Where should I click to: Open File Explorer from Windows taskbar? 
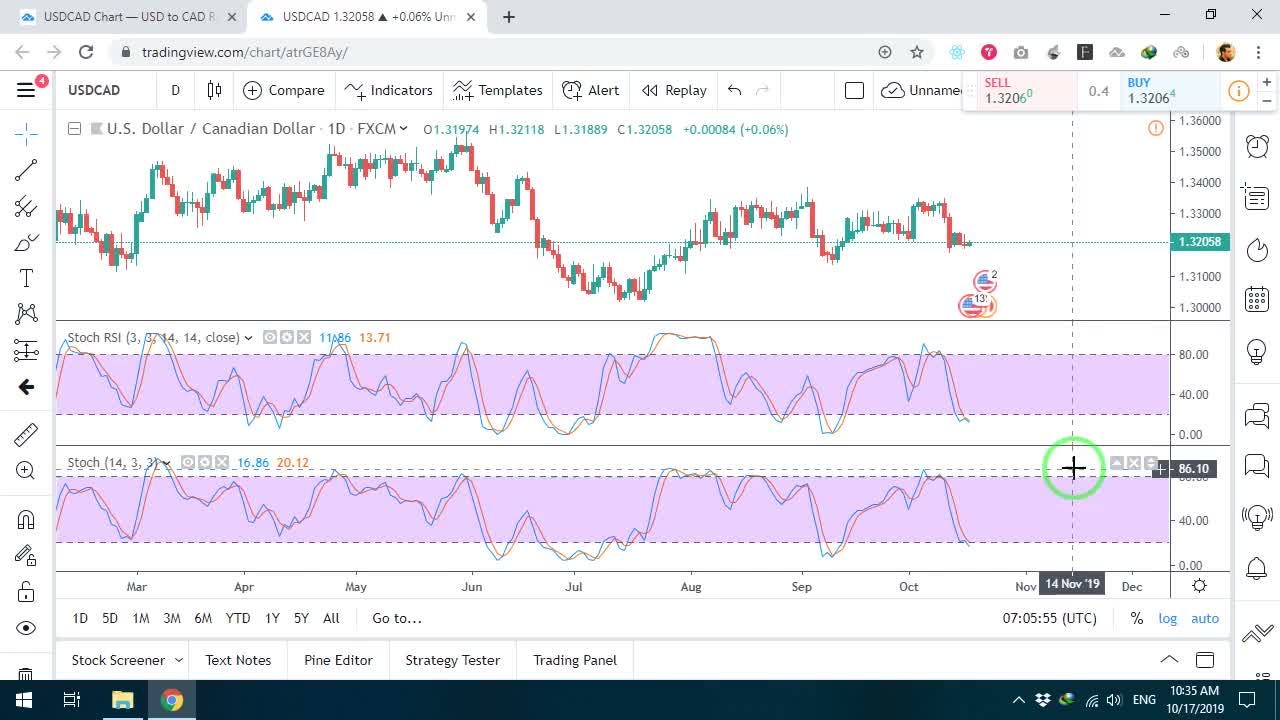[122, 700]
